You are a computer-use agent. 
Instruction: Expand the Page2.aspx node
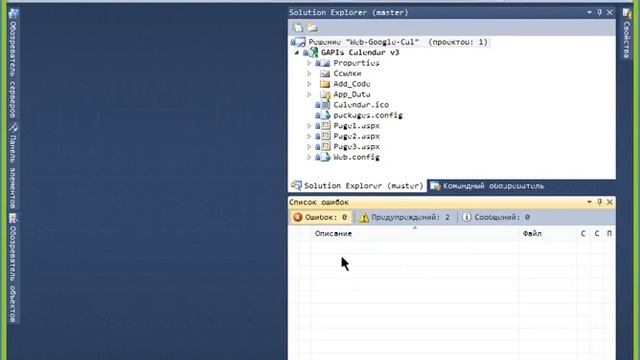click(x=309, y=136)
